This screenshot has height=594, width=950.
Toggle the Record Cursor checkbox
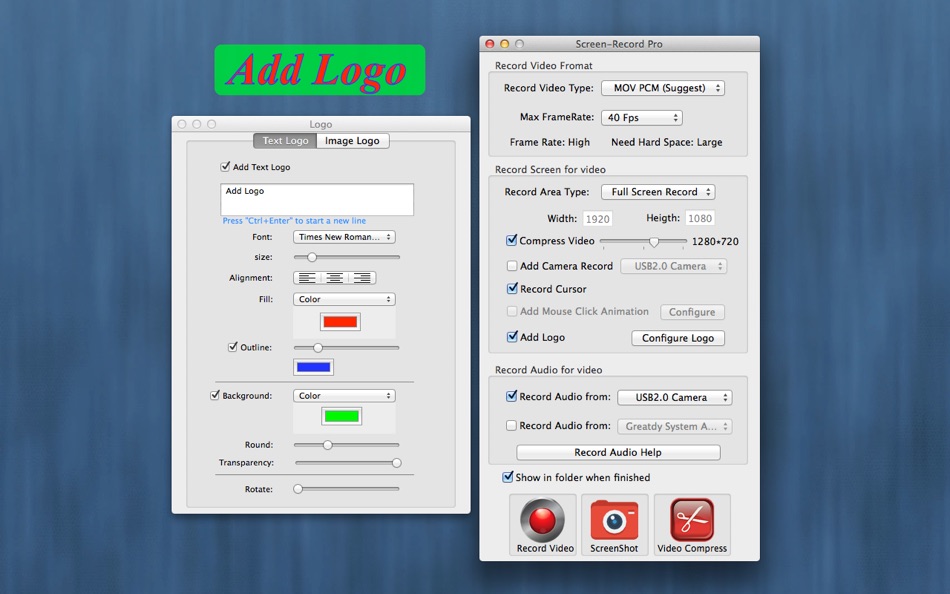[x=510, y=289]
